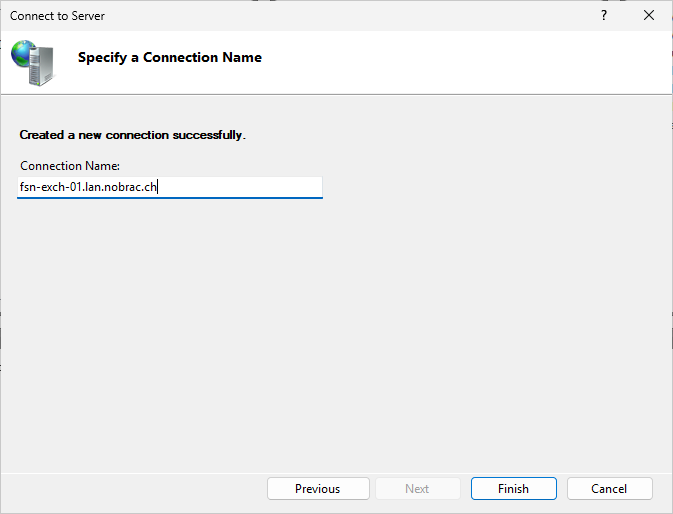Click the white header banner background
This screenshot has width=673, height=514.
429,62
